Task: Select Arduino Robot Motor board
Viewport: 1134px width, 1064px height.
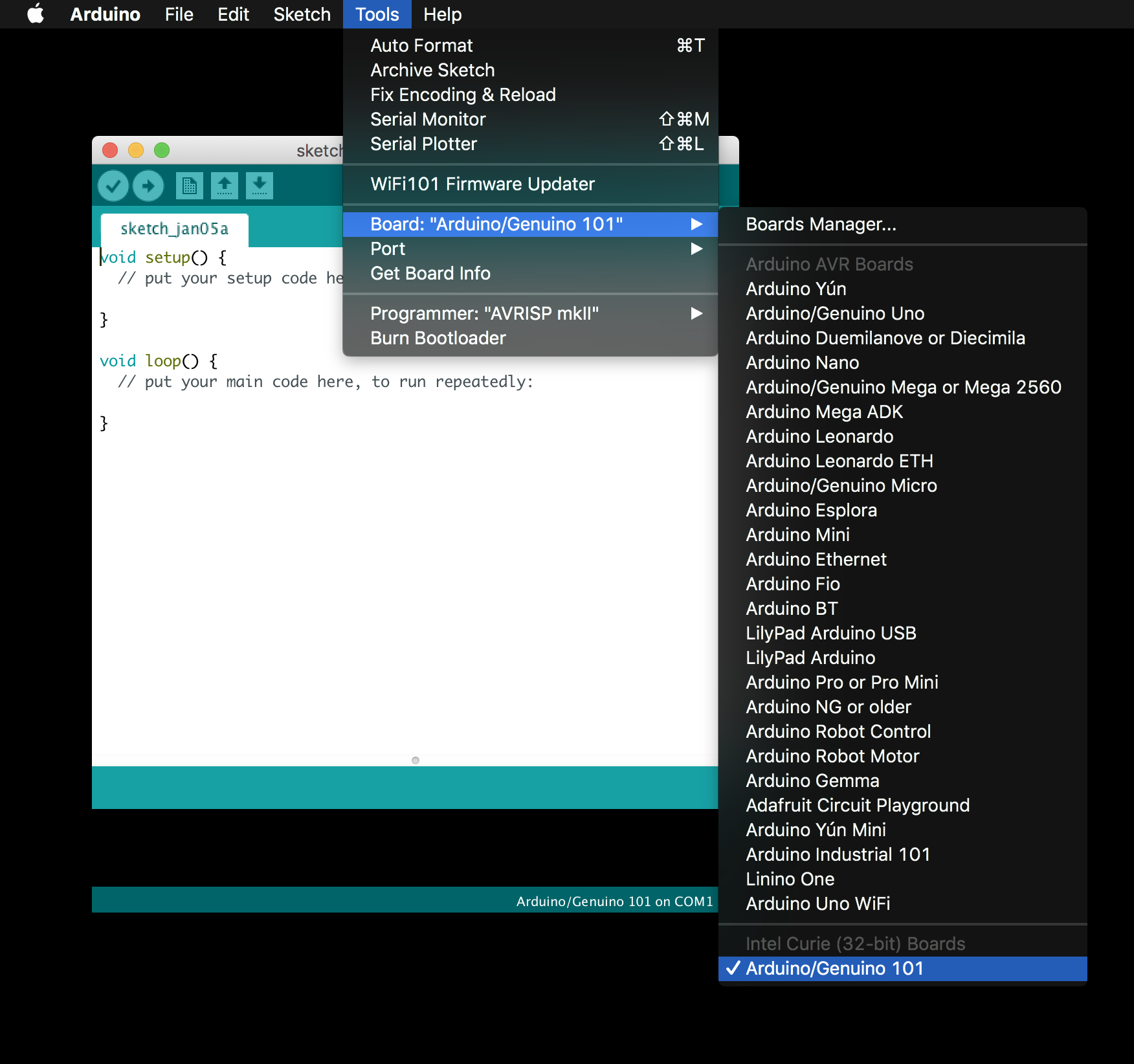Action: (x=903, y=757)
